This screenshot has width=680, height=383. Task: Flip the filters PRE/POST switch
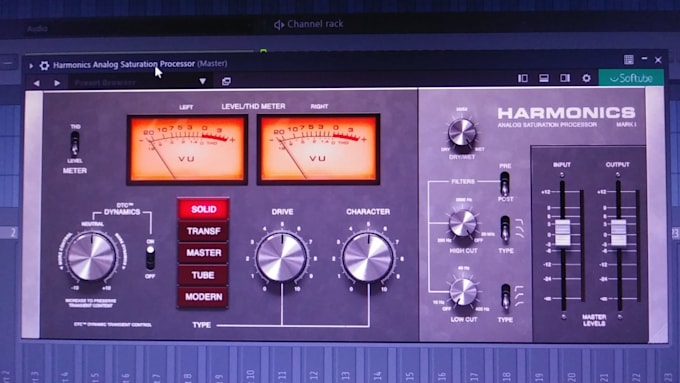pos(505,183)
